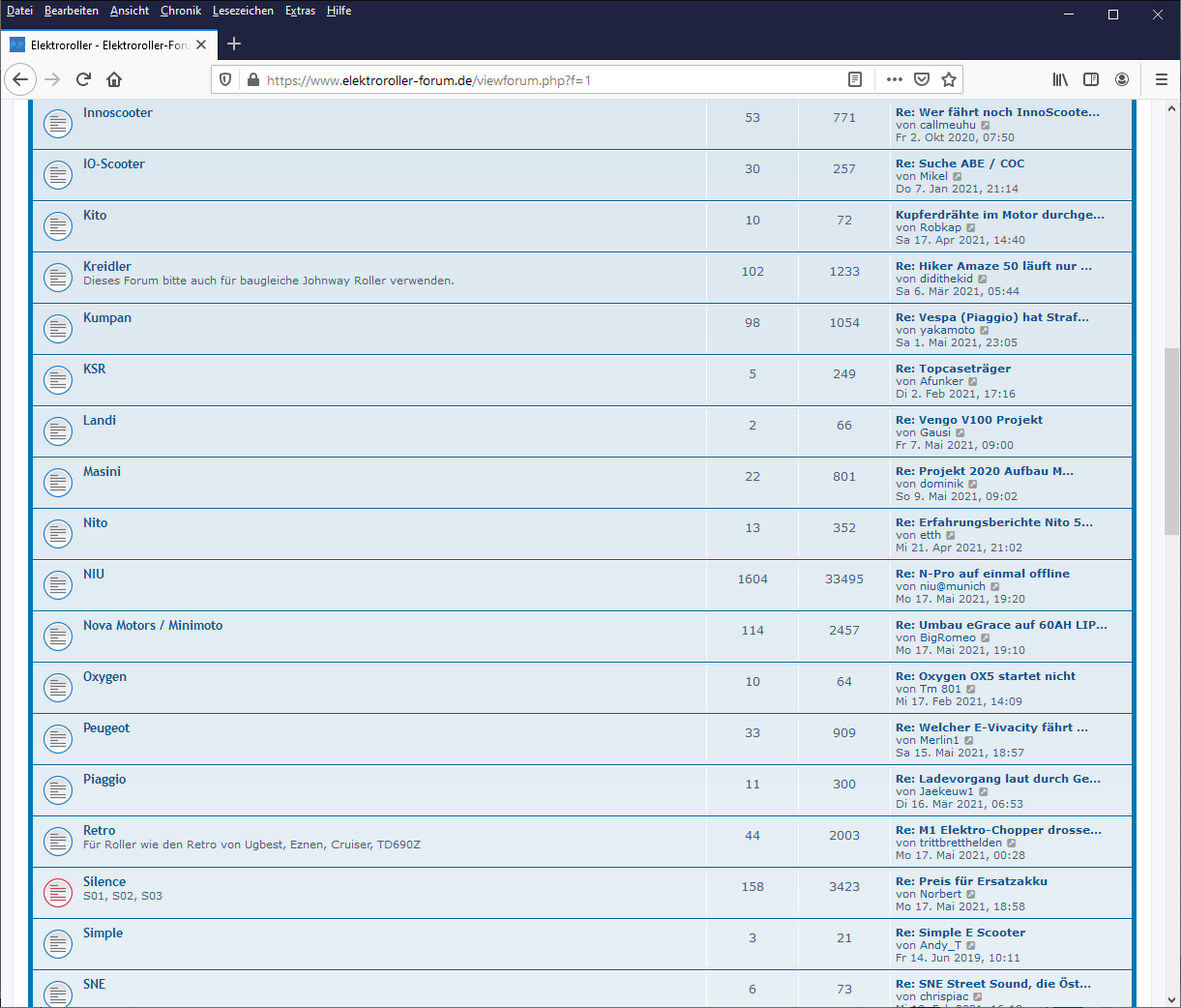View latest post icon next to Norbert
The width and height of the screenshot is (1181, 1008).
[x=971, y=895]
